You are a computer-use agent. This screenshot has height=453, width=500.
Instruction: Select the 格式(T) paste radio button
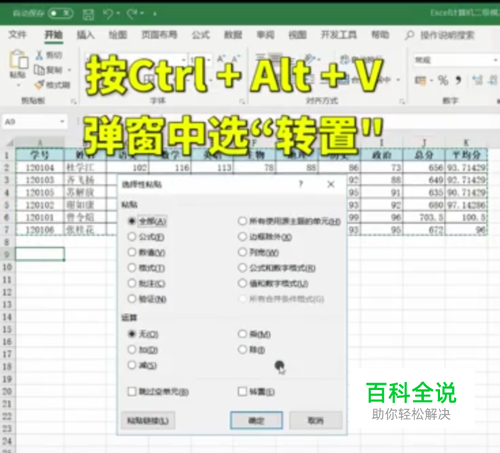pyautogui.click(x=132, y=268)
